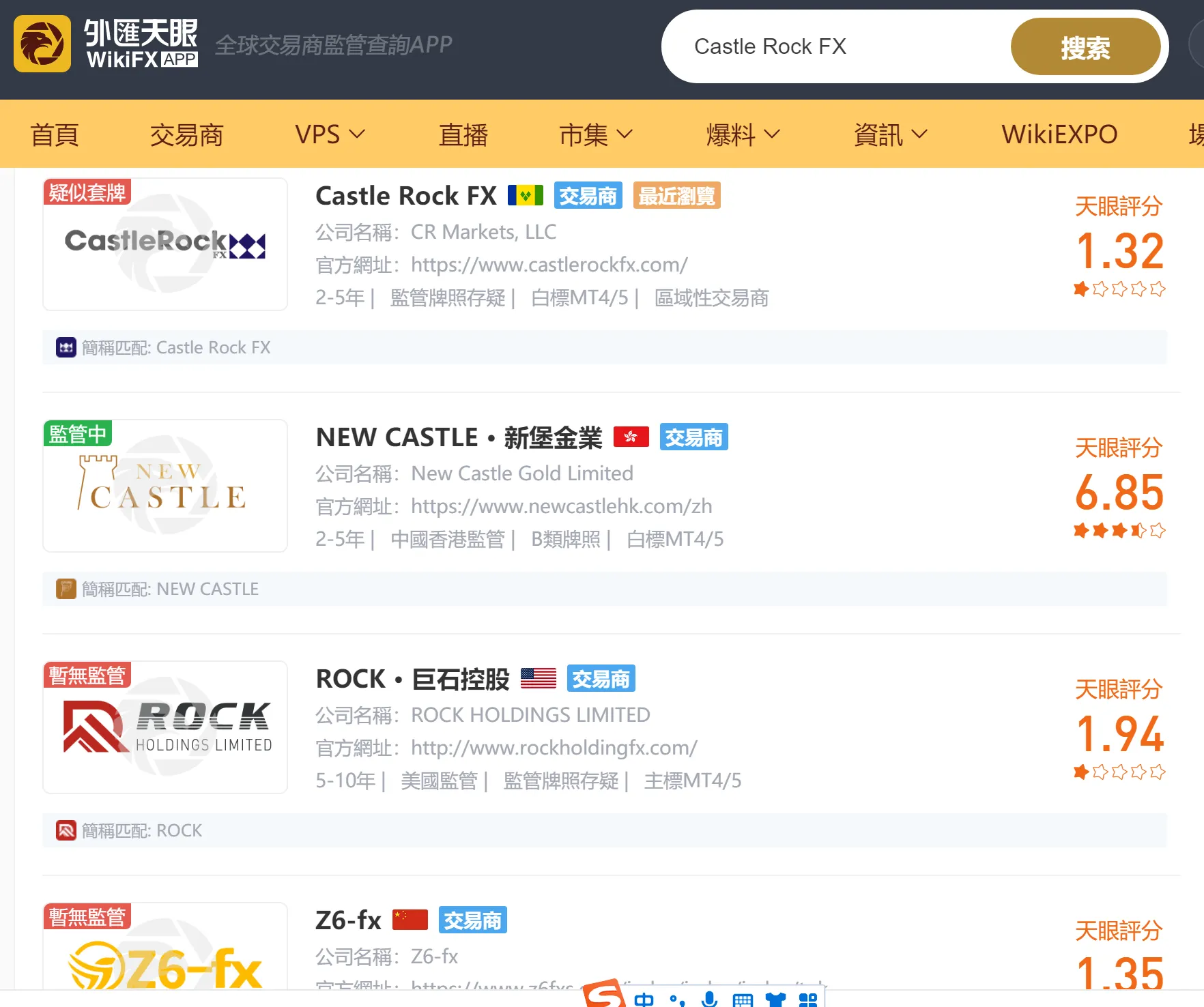Click the 中國香港監管 label for NEW CASTLE

(x=447, y=540)
